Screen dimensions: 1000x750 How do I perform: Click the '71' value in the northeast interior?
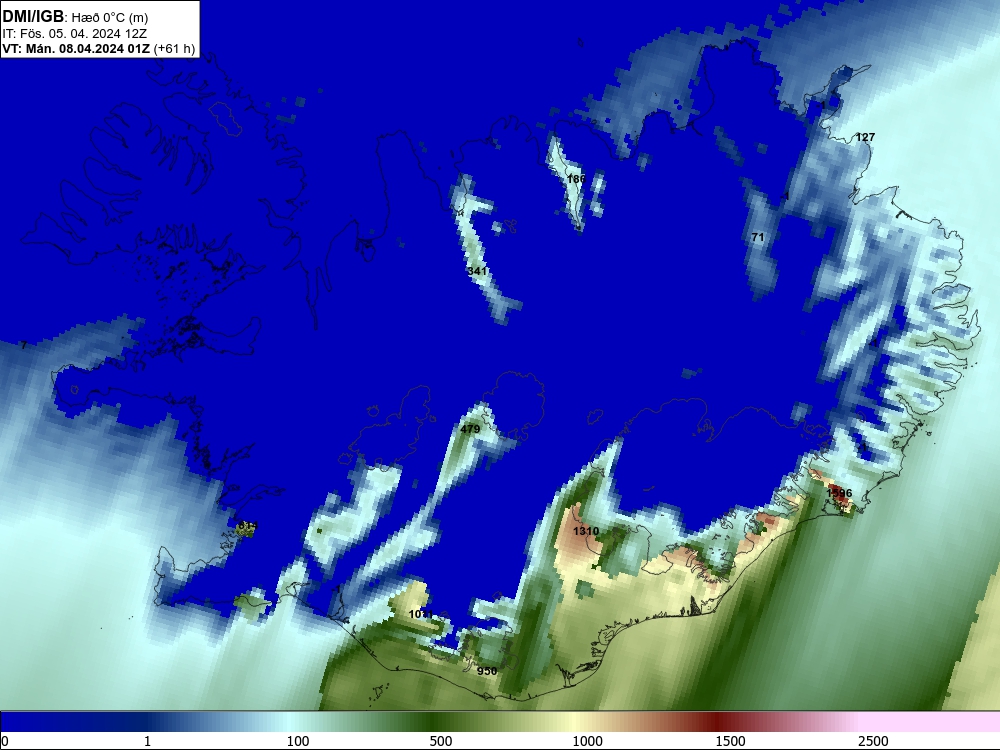(758, 237)
